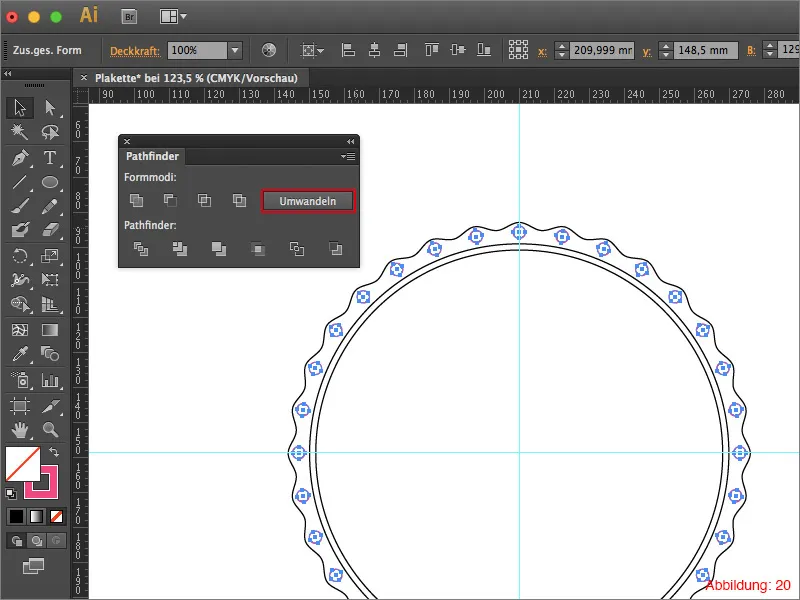800x600 pixels.
Task: Open Adobe Bridge with Br button
Action: (130, 17)
